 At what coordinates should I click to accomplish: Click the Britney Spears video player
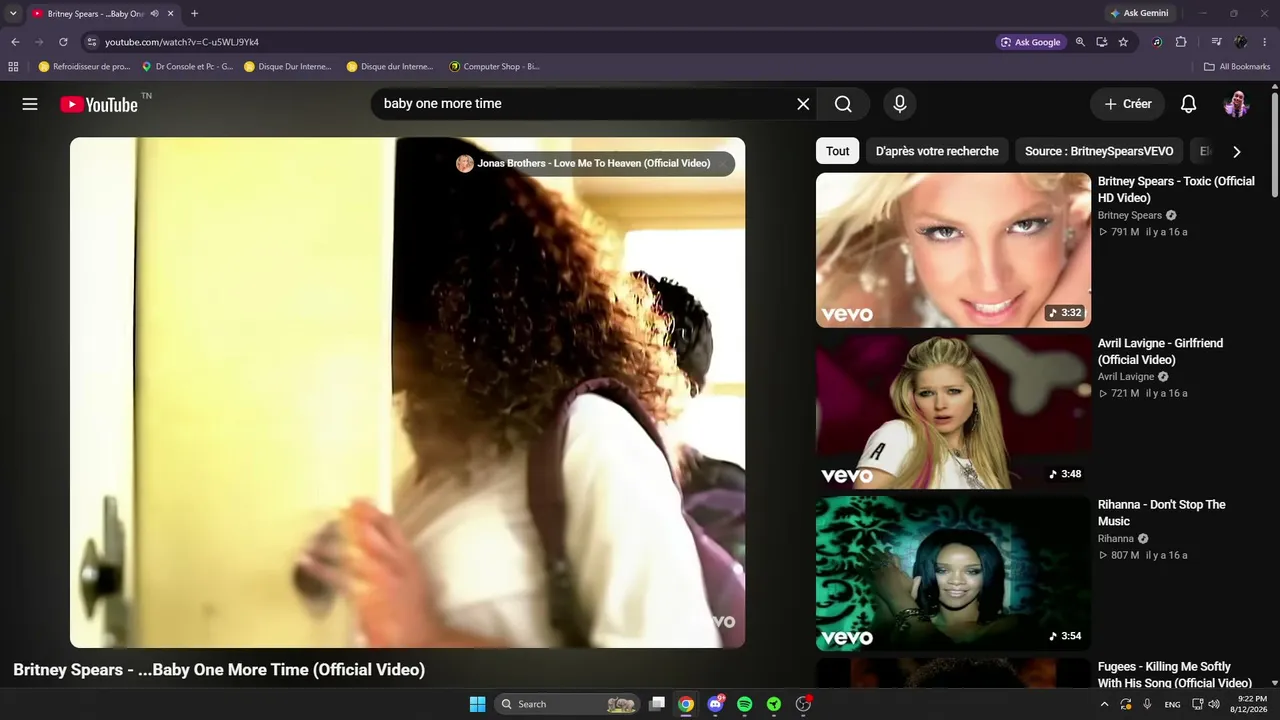coord(407,392)
